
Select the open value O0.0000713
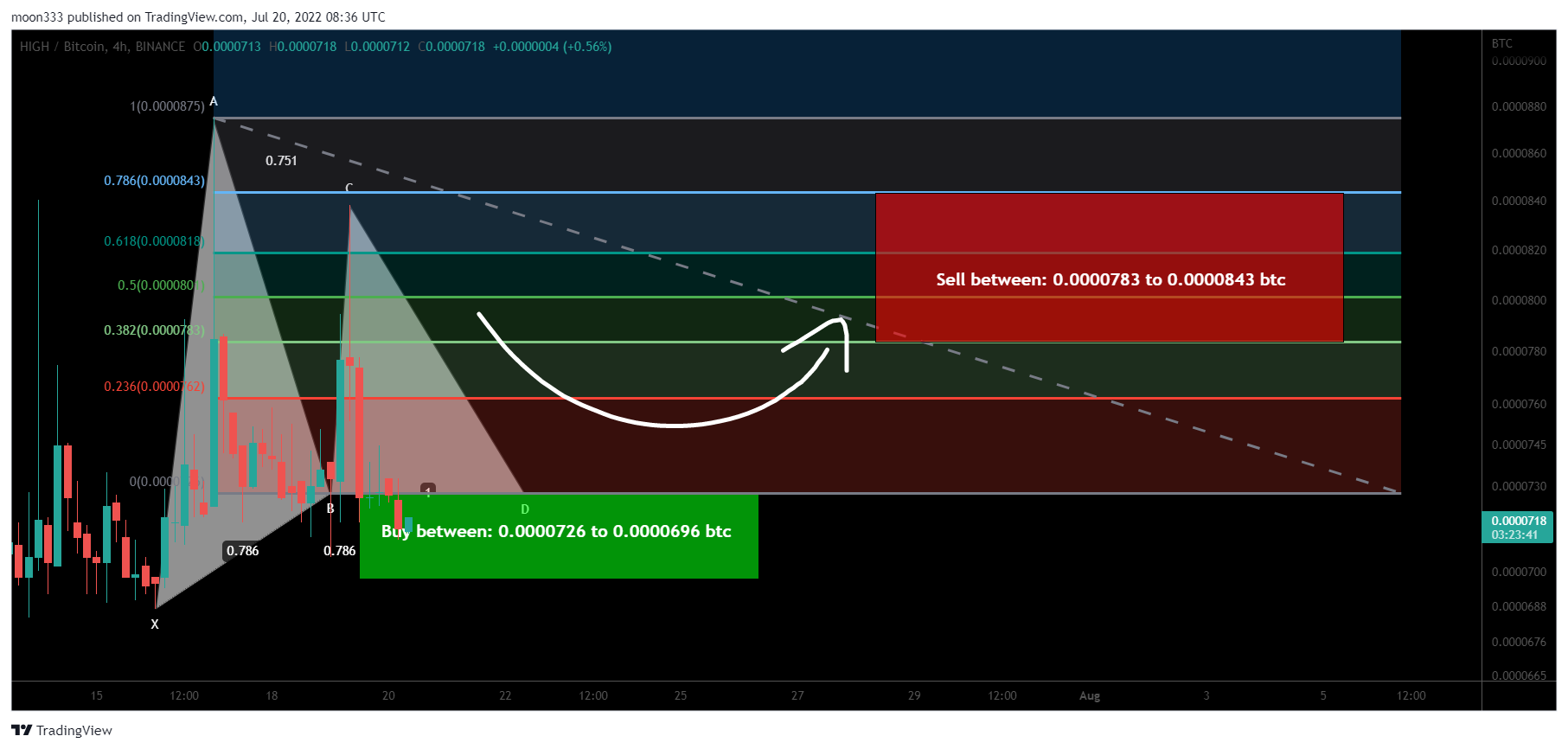pos(227,47)
